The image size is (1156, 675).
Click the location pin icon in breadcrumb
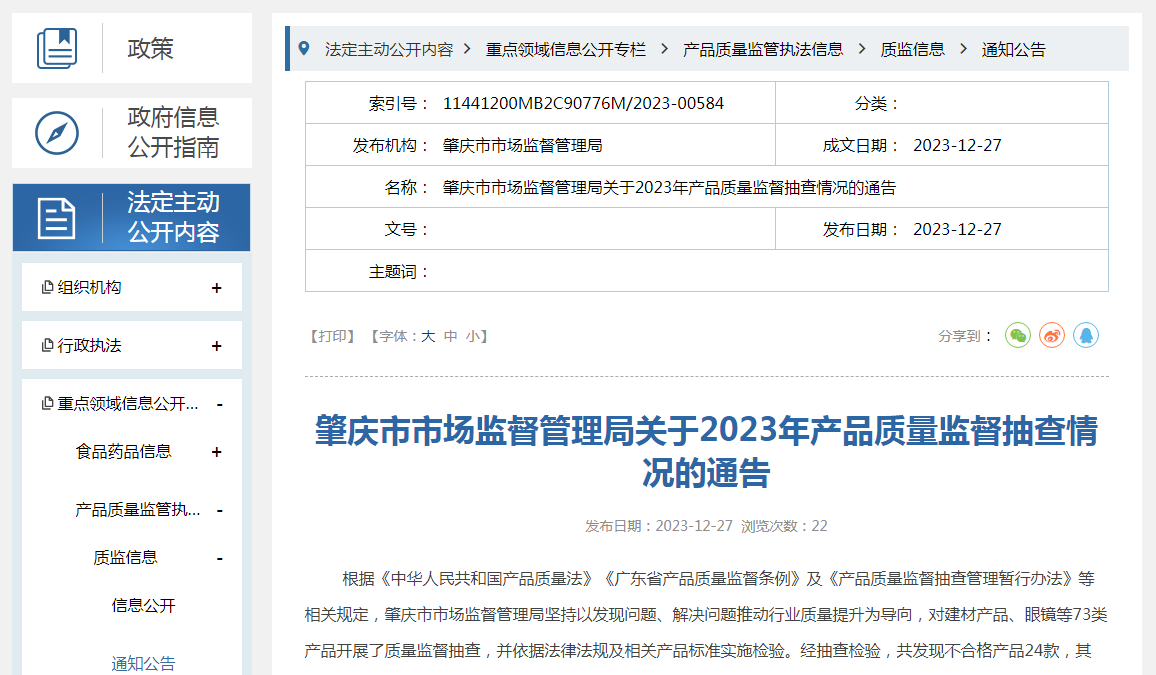point(304,49)
